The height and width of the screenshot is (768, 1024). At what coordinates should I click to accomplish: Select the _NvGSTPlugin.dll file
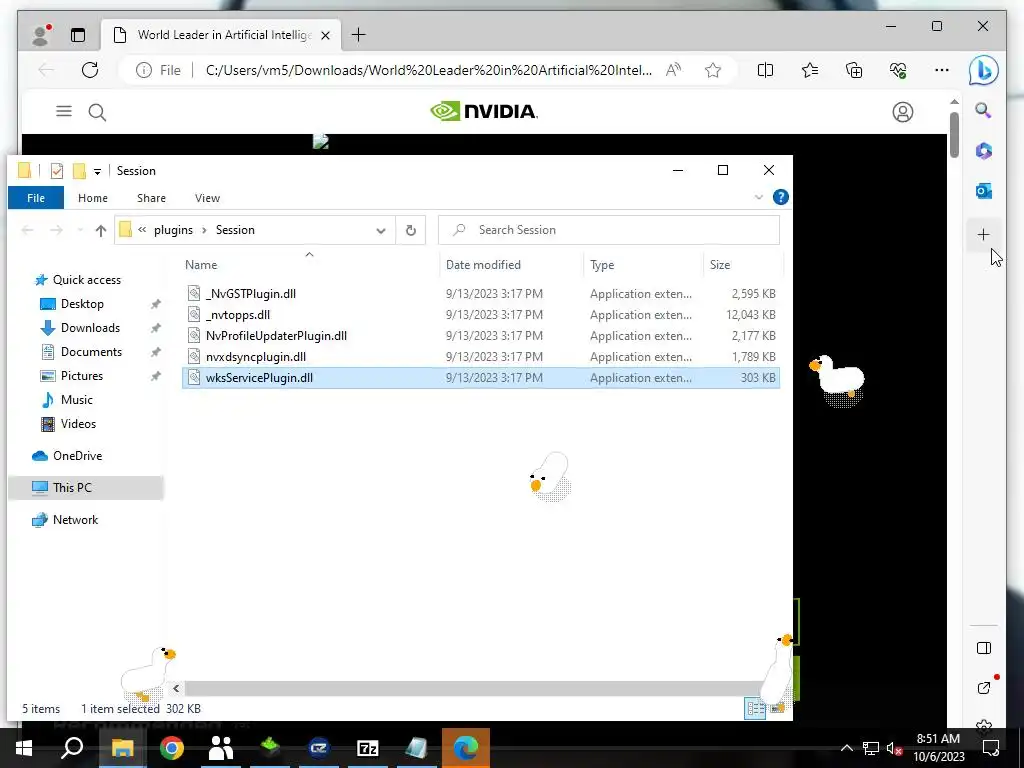click(x=481, y=294)
